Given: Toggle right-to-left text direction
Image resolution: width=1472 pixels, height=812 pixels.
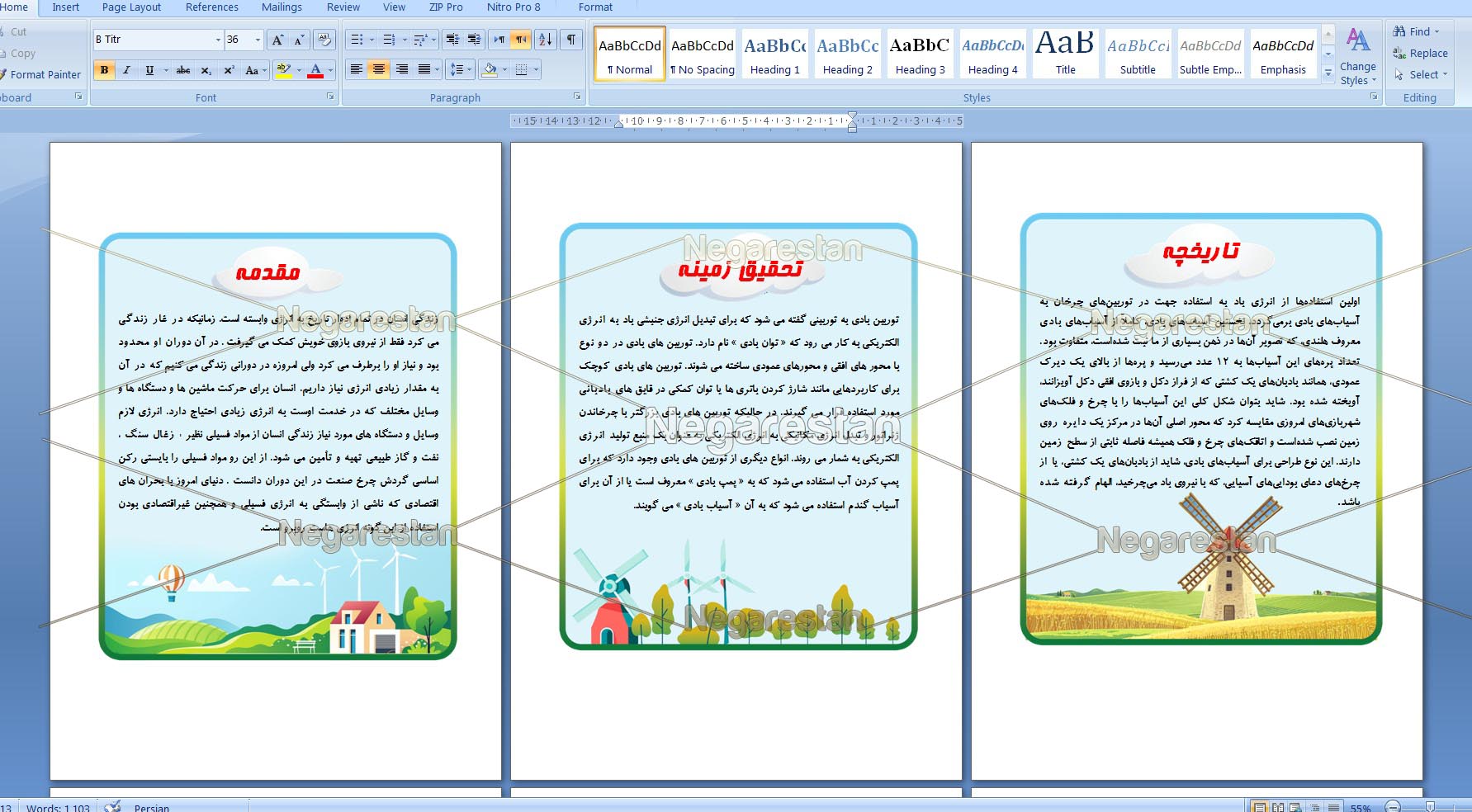Looking at the screenshot, I should click(521, 40).
